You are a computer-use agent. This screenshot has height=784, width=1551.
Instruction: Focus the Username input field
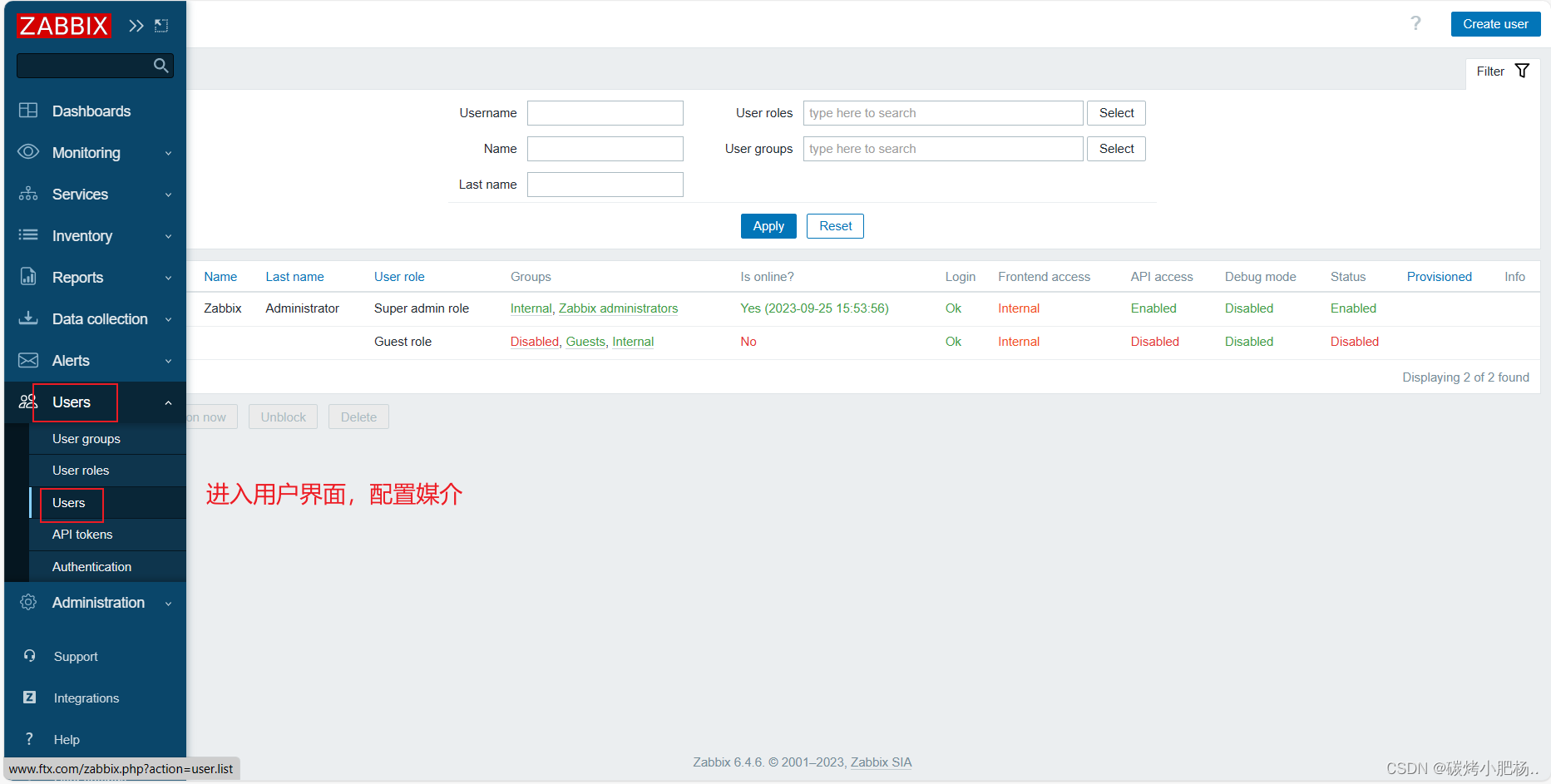tap(605, 113)
